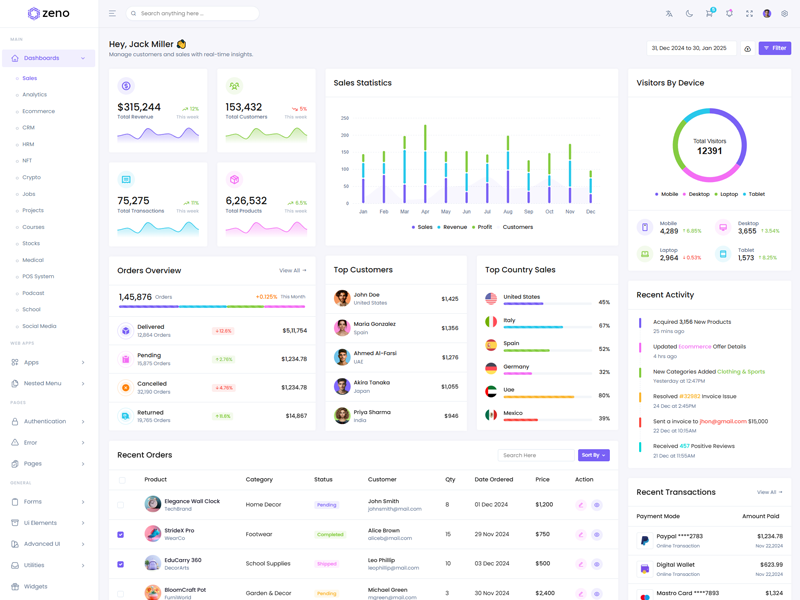Image resolution: width=800 pixels, height=600 pixels.
Task: Click the purple Filter button
Action: 774,48
